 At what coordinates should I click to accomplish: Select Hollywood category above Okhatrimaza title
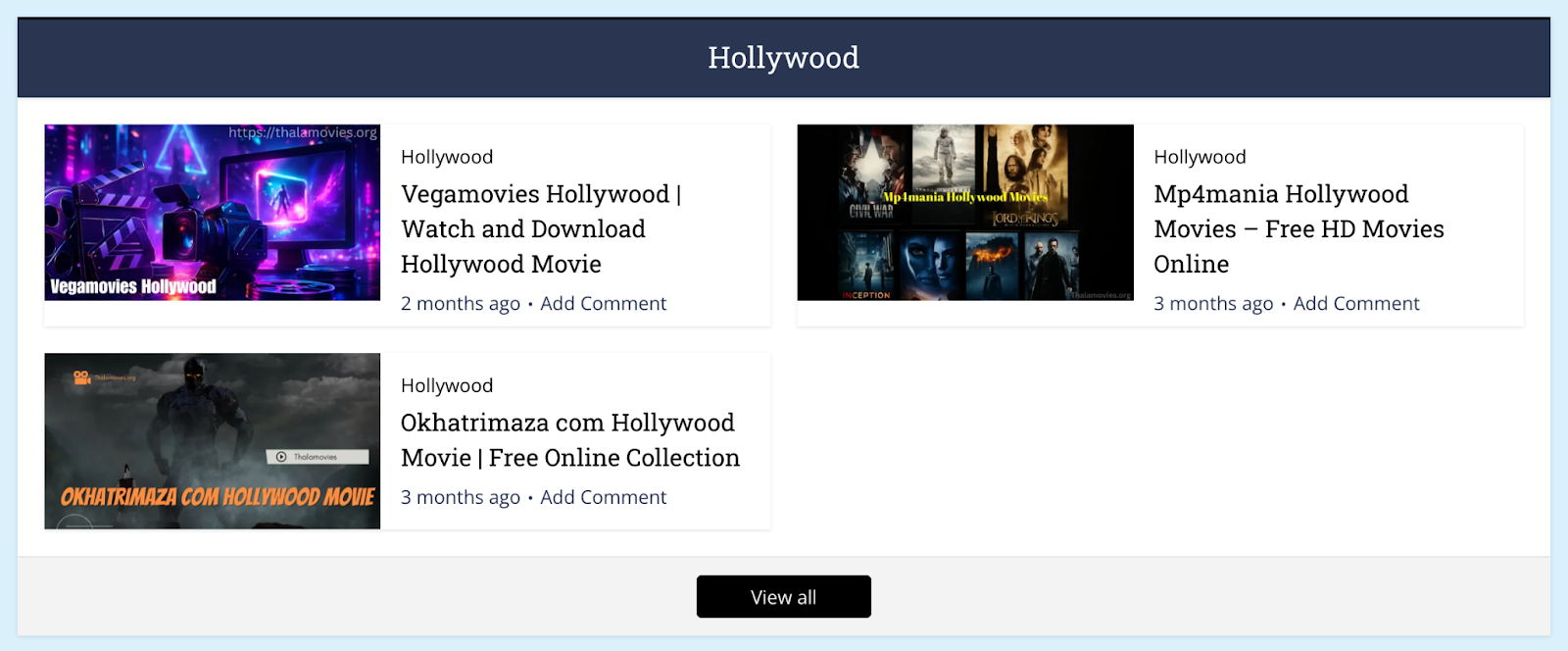[447, 385]
